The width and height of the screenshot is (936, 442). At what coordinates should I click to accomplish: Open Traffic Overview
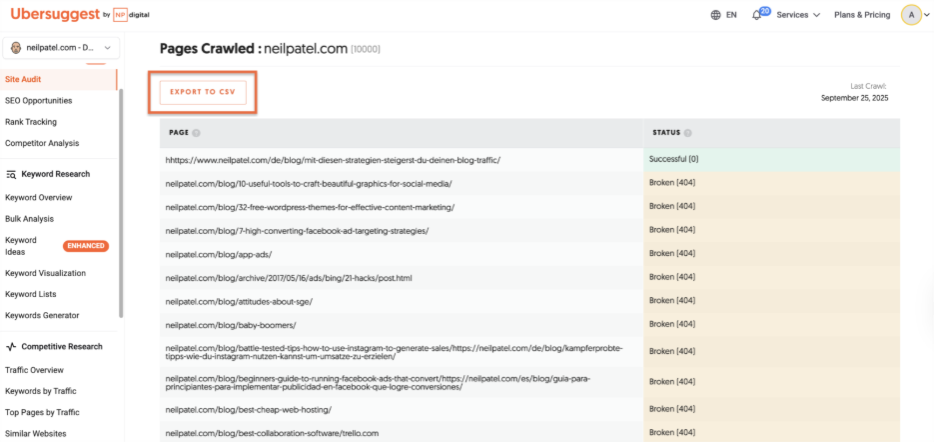tap(34, 370)
